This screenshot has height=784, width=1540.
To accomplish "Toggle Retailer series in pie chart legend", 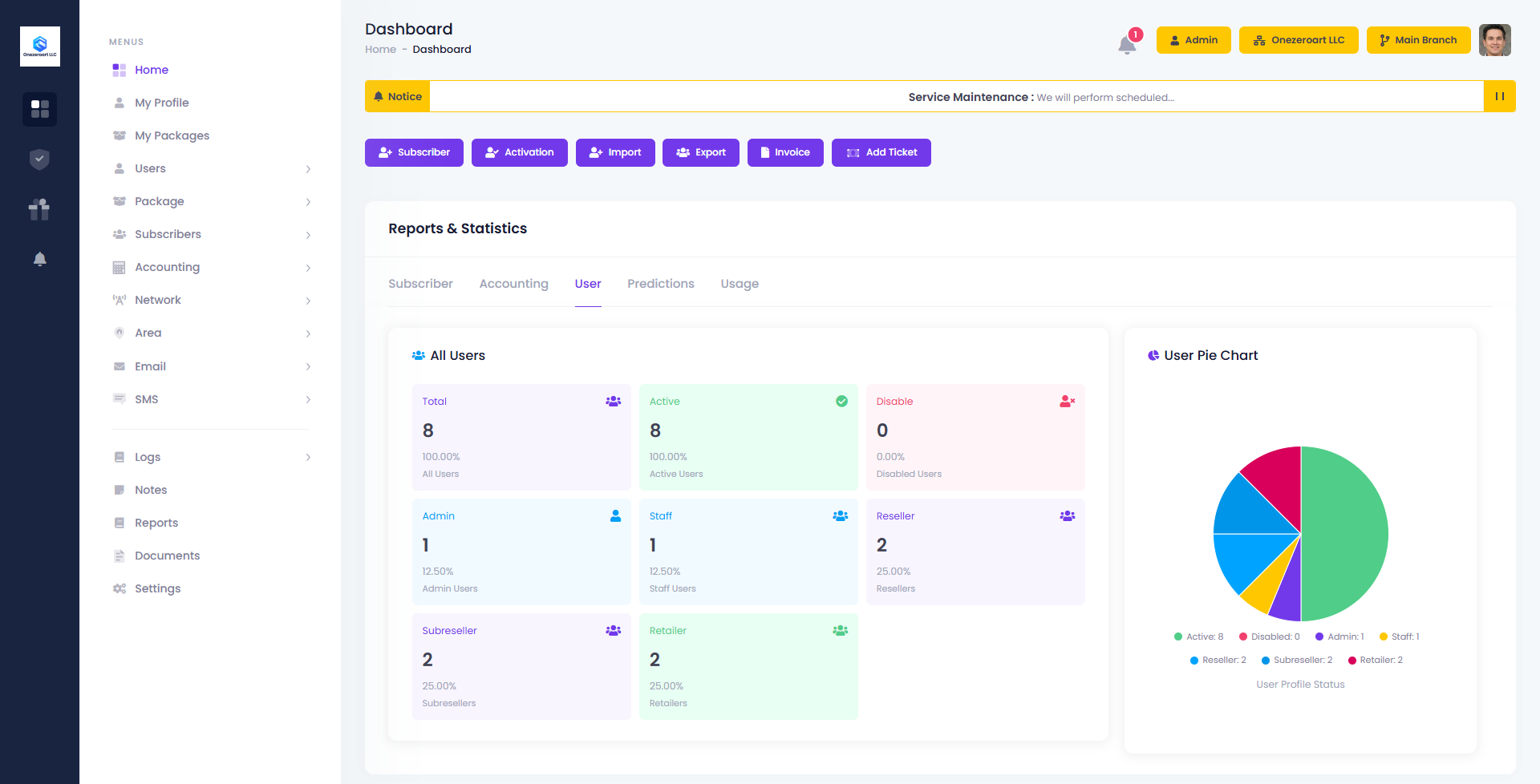I will [1375, 661].
